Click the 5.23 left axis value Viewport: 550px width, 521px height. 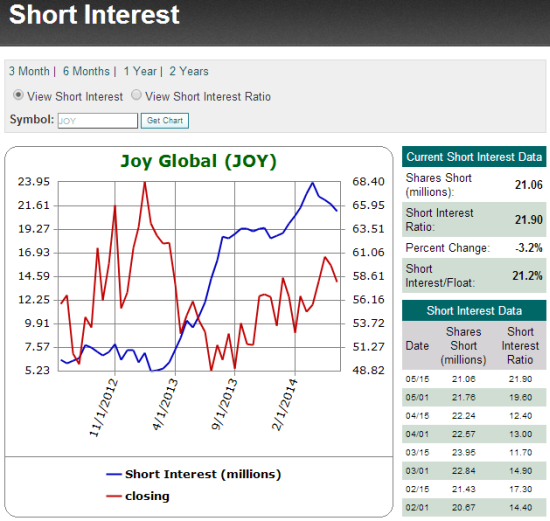(37, 370)
